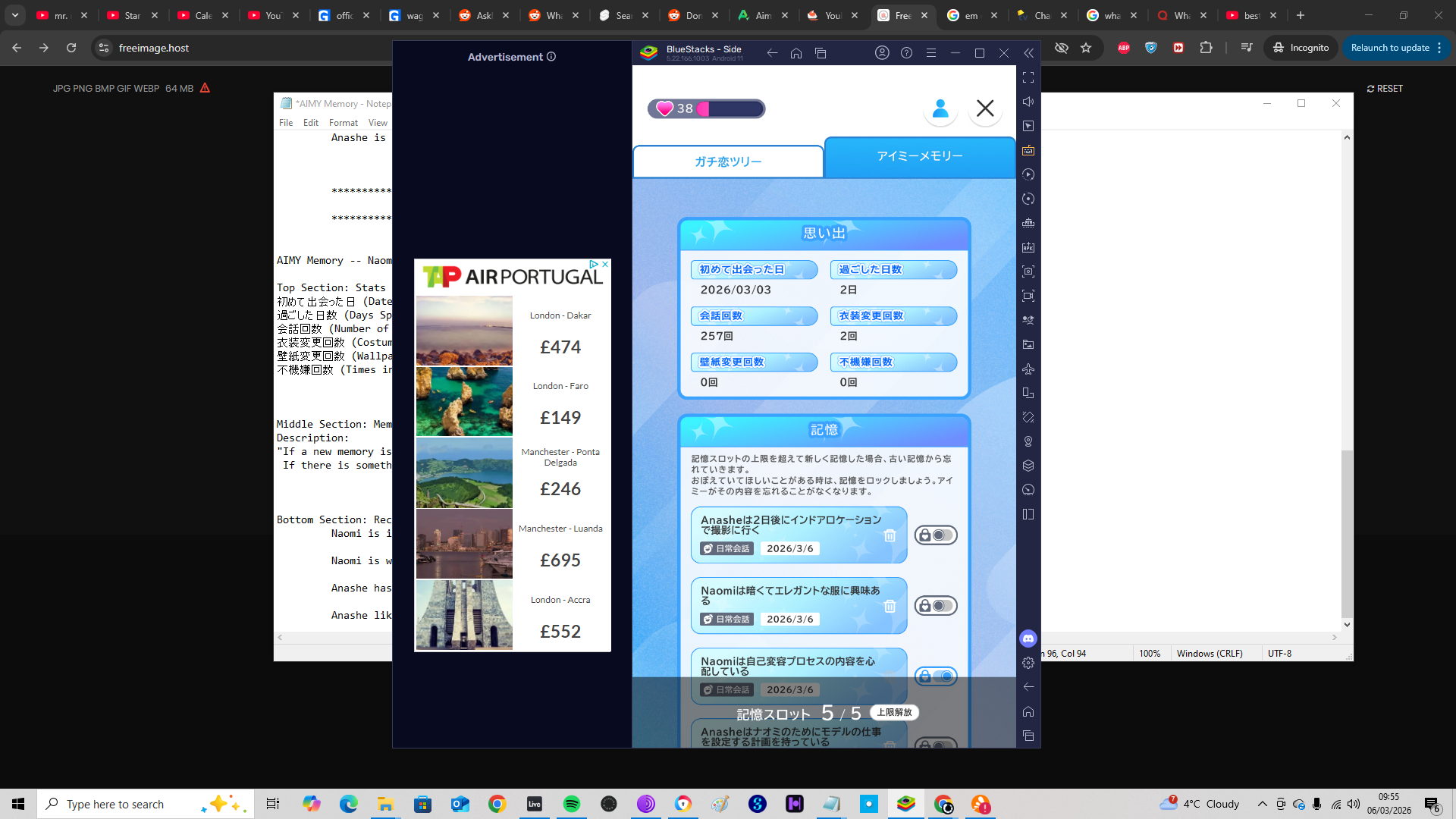The height and width of the screenshot is (819, 1456).
Task: Click Relaunch to update button
Action: tap(1389, 48)
